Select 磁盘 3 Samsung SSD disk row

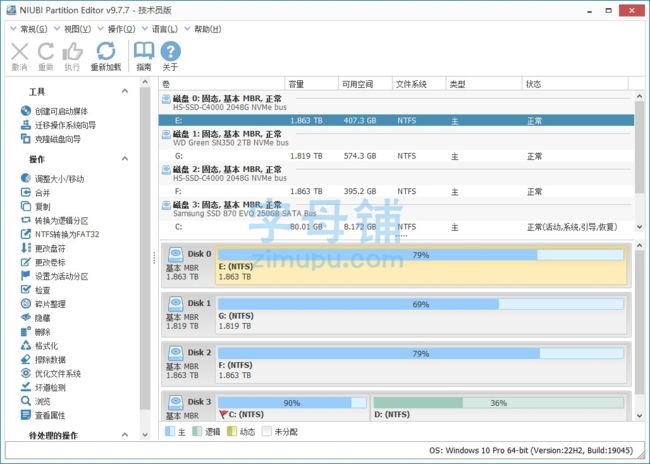point(396,209)
